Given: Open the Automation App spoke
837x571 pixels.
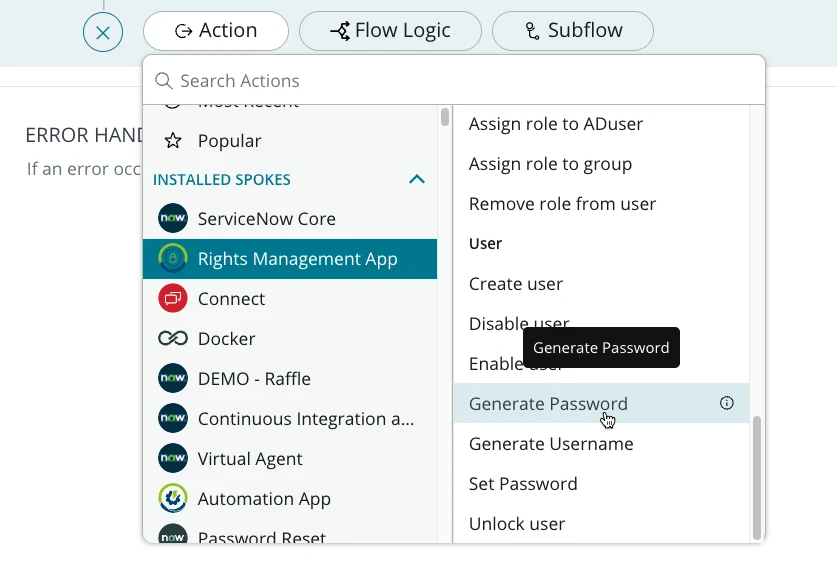Looking at the screenshot, I should 290,499.
